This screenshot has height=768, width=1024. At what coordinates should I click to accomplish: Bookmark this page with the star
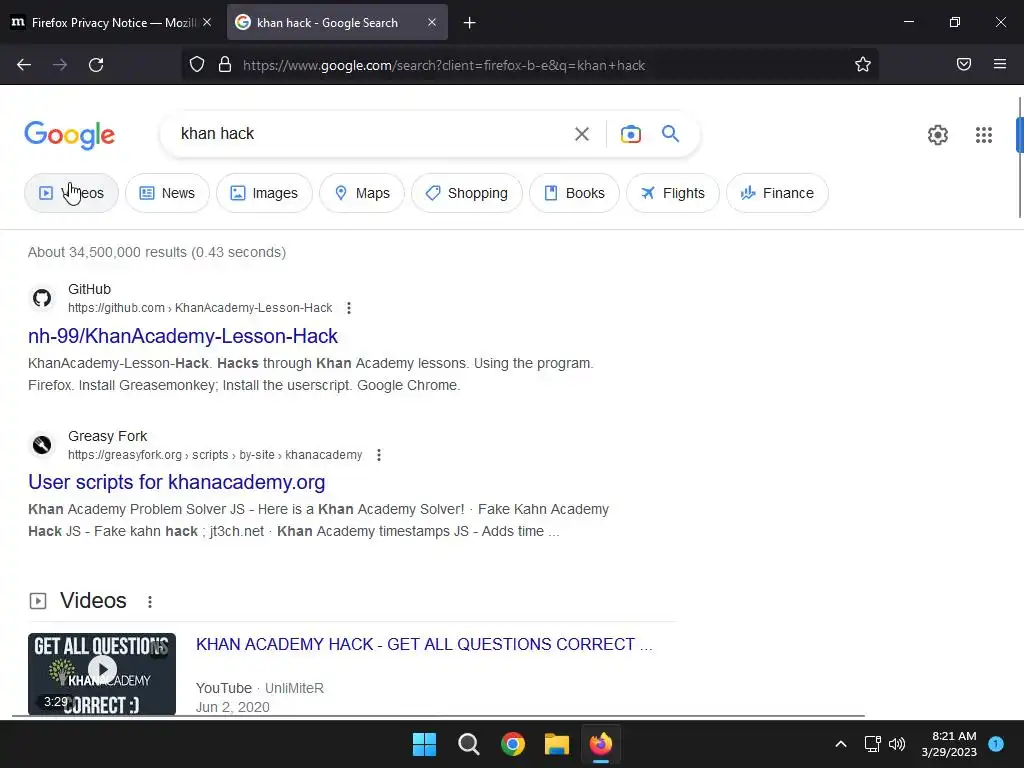pyautogui.click(x=863, y=65)
